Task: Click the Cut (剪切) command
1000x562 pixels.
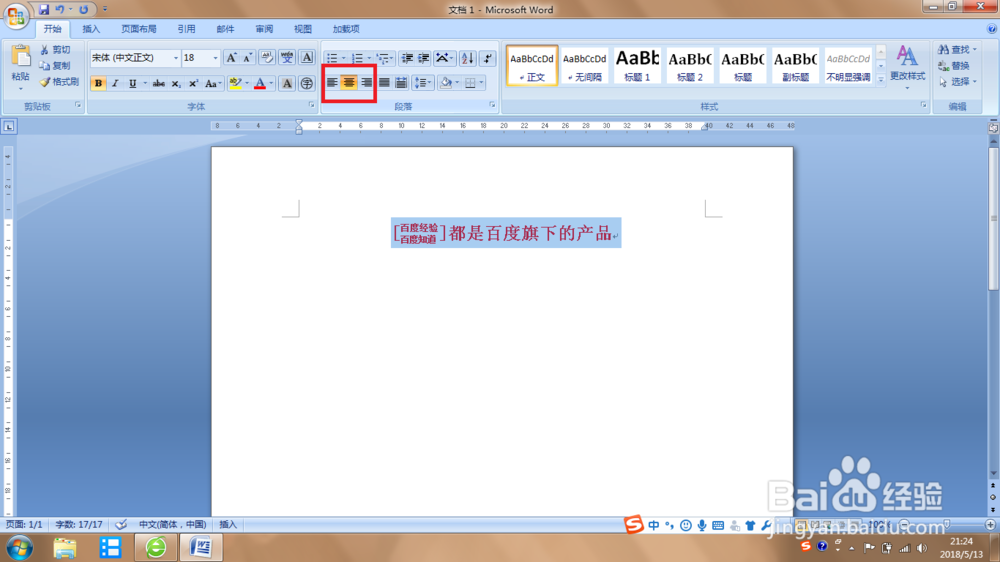Action: [55, 50]
